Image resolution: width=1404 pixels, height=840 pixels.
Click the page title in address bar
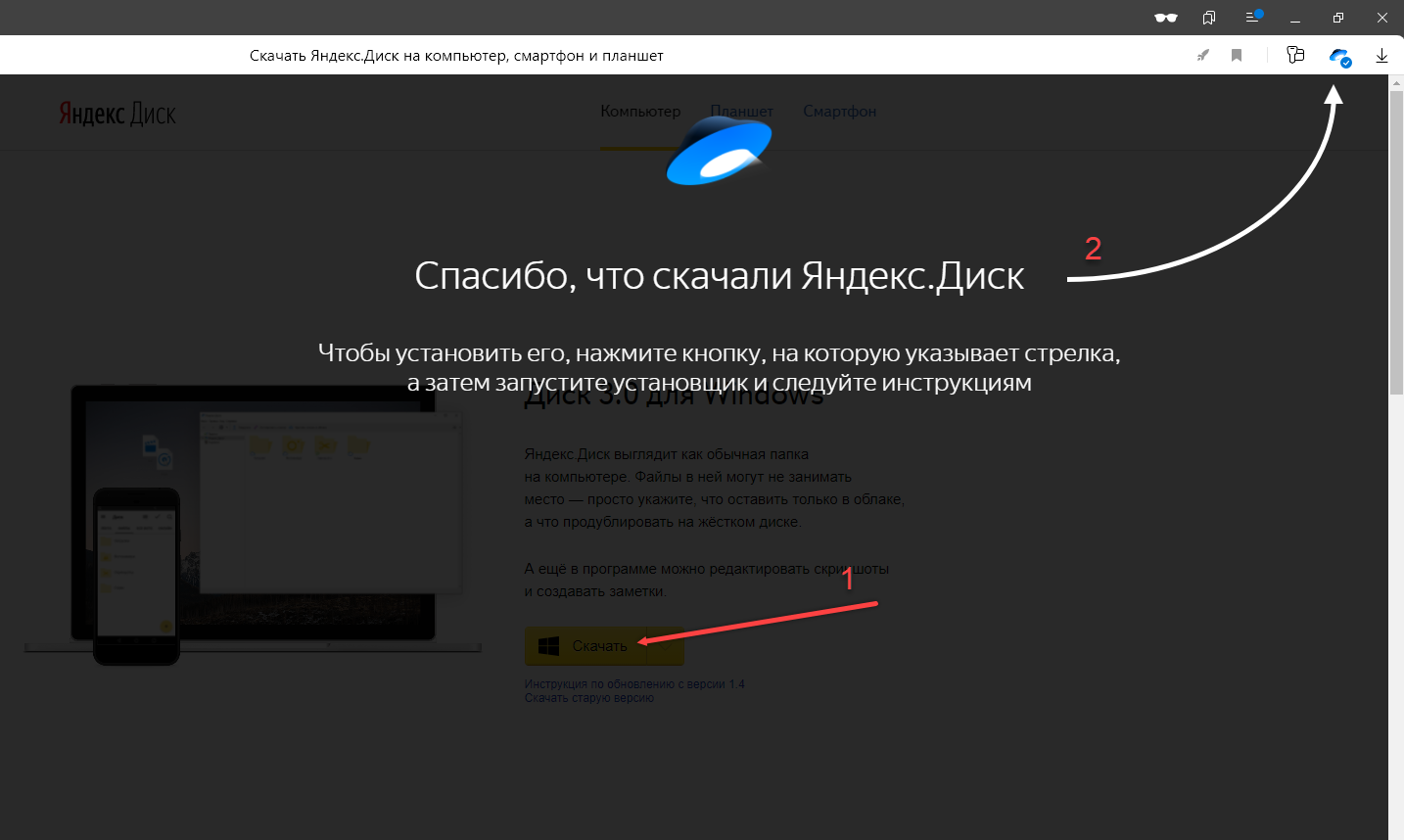click(456, 56)
